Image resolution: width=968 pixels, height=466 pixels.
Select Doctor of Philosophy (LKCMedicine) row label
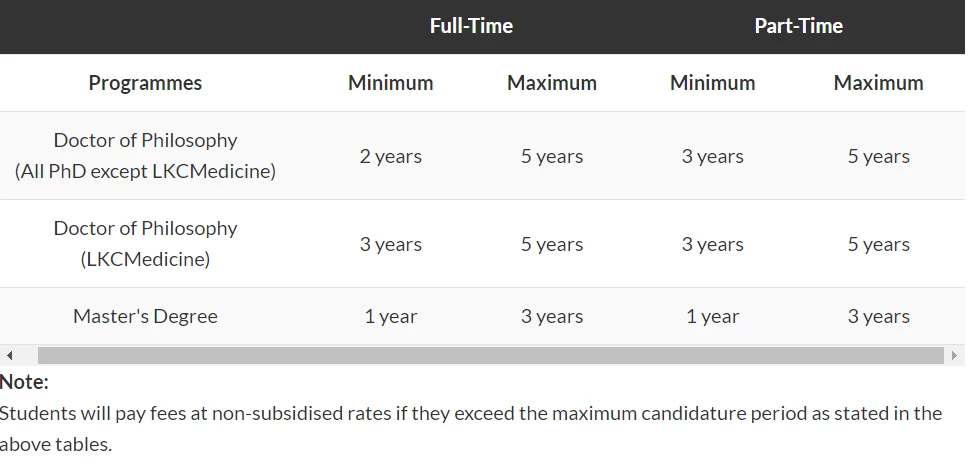pyautogui.click(x=145, y=243)
